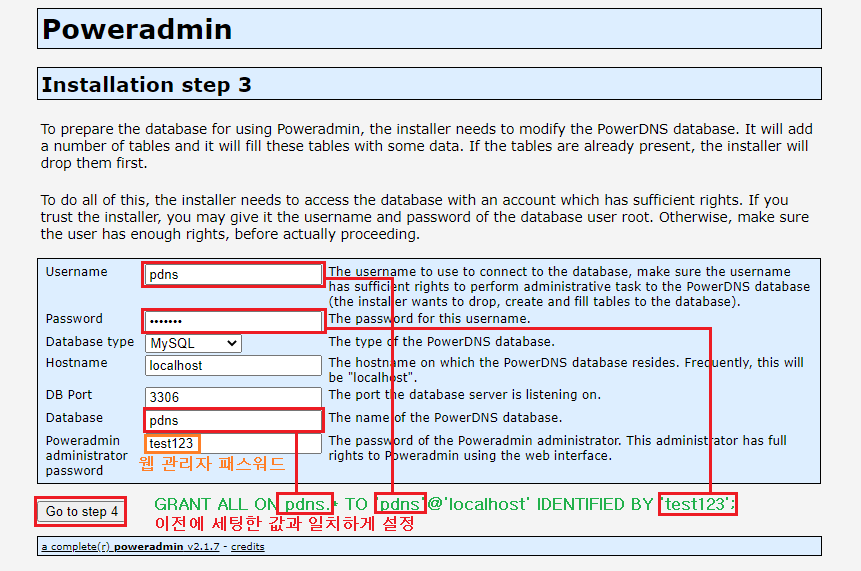Open the a complete(r) poweradmin v2.1.7 link

coord(131,547)
